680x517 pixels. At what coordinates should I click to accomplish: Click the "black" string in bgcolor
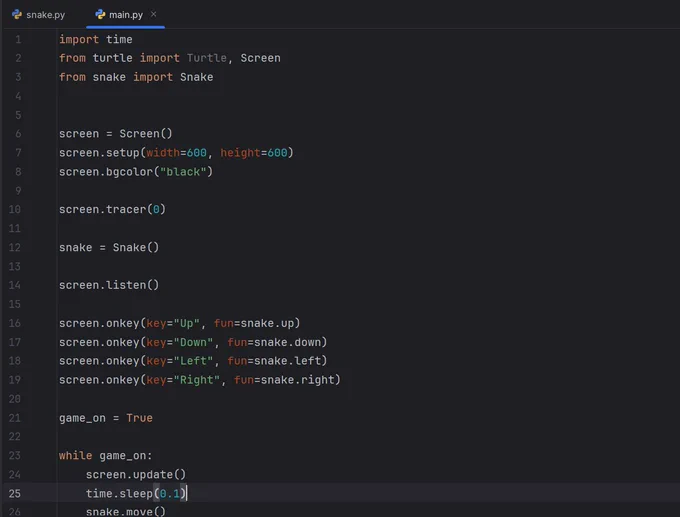pos(183,172)
